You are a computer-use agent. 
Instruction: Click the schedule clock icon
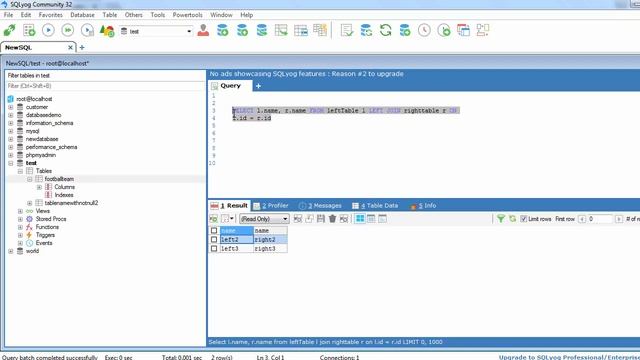(x=424, y=31)
